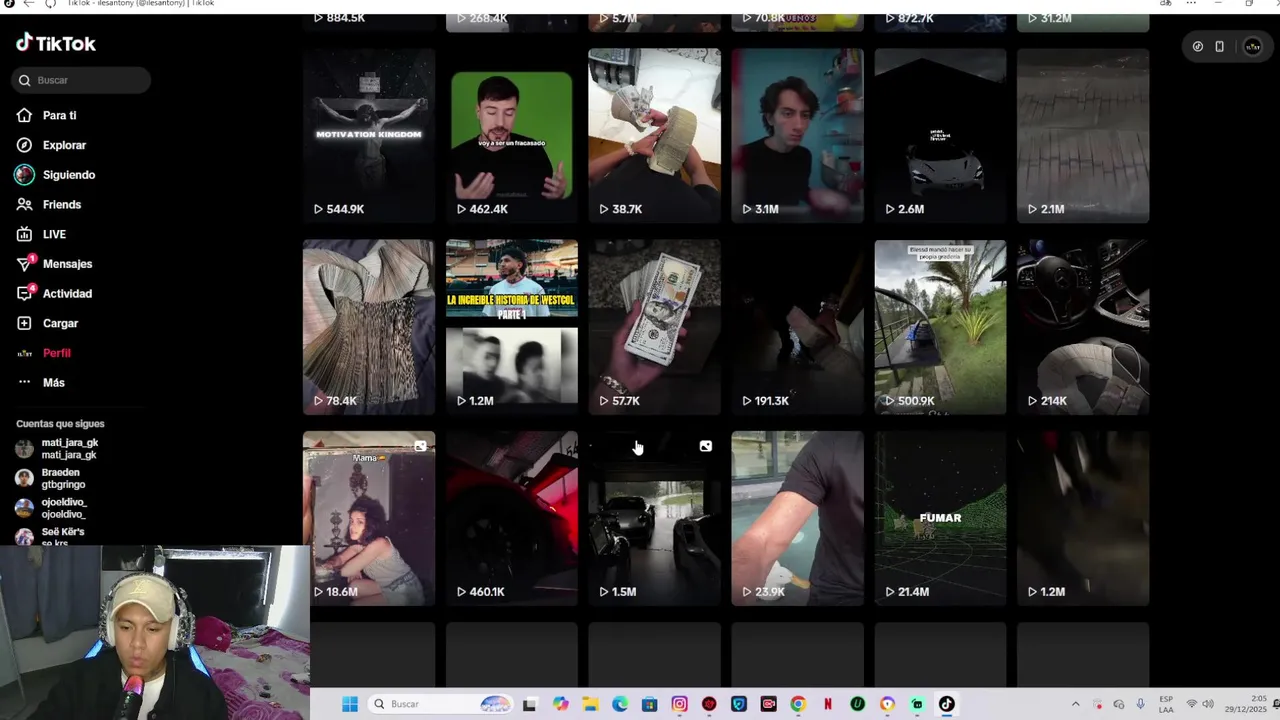Image resolution: width=1280 pixels, height=720 pixels.
Task: Open FUMAR video with 21.4M views
Action: 940,518
